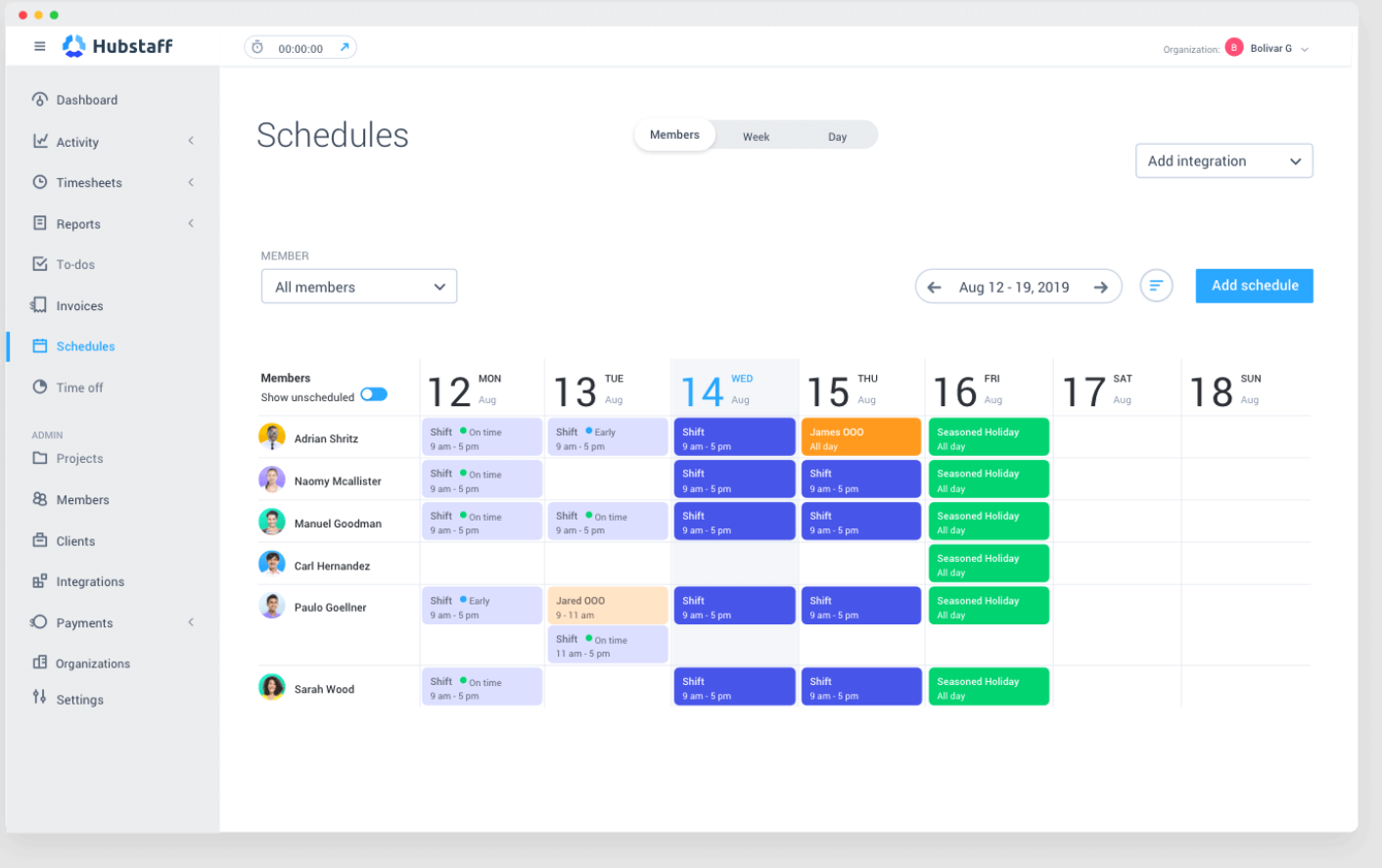1382x868 pixels.
Task: Open Paulo Goellner's 11 am - 5 pm shift
Action: coord(608,644)
